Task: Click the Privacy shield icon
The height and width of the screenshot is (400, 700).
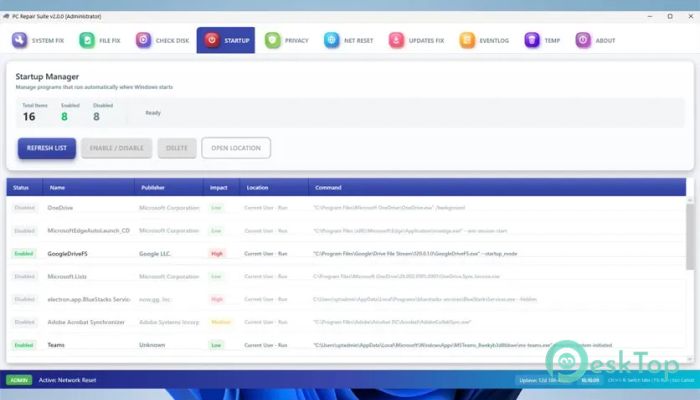Action: pos(272,40)
